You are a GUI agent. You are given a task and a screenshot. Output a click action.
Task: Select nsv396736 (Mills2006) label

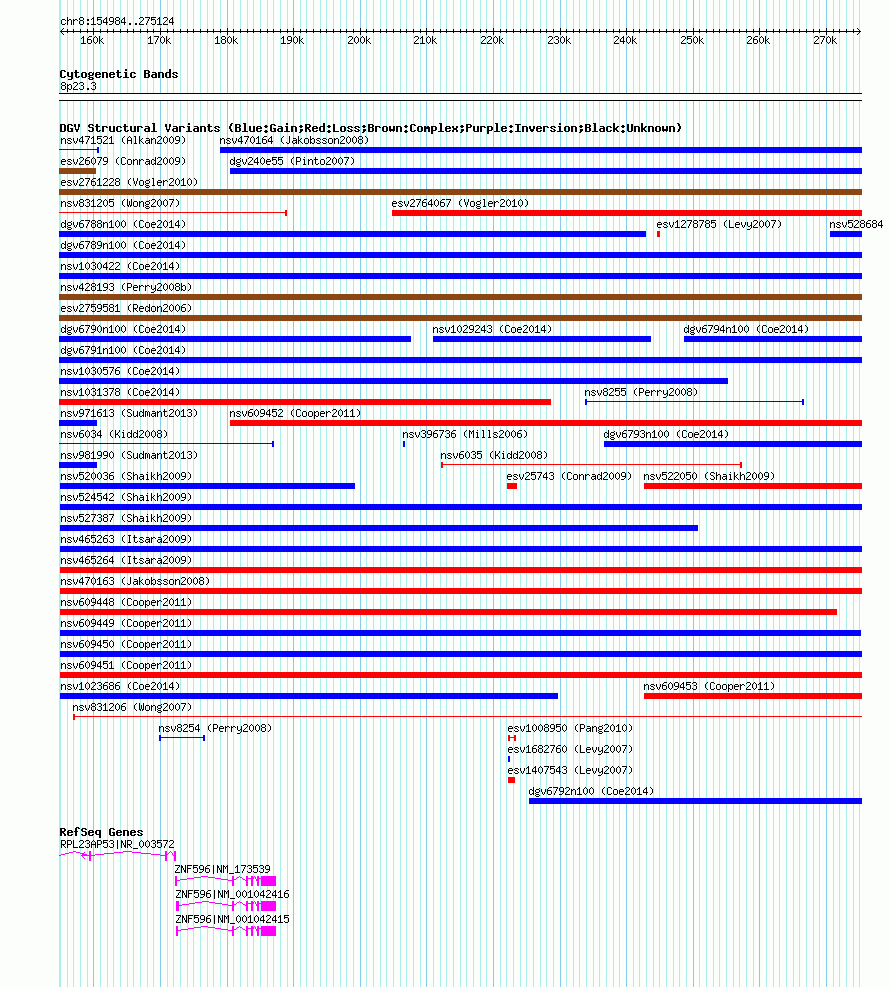465,434
